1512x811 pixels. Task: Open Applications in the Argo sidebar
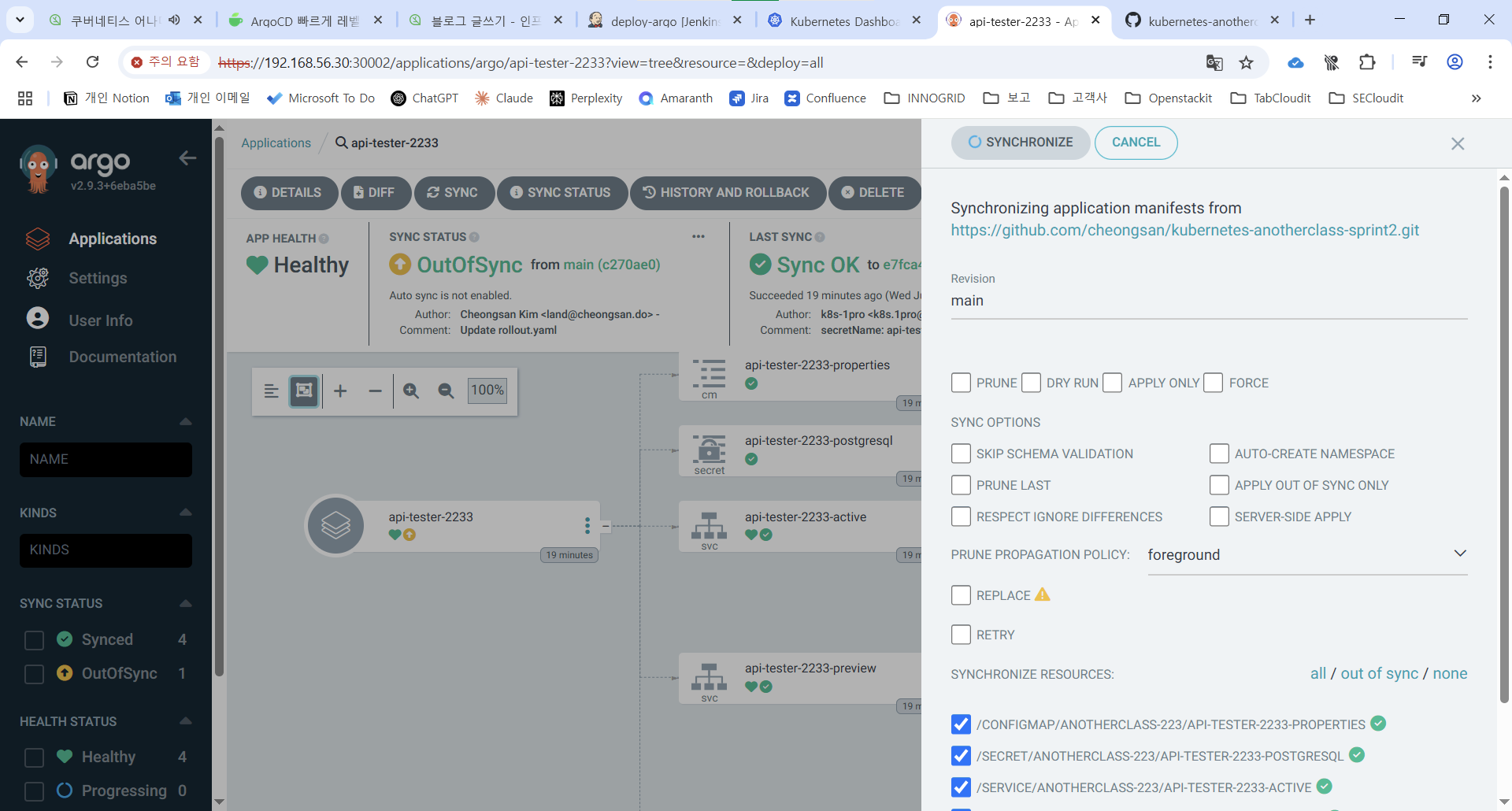[113, 239]
